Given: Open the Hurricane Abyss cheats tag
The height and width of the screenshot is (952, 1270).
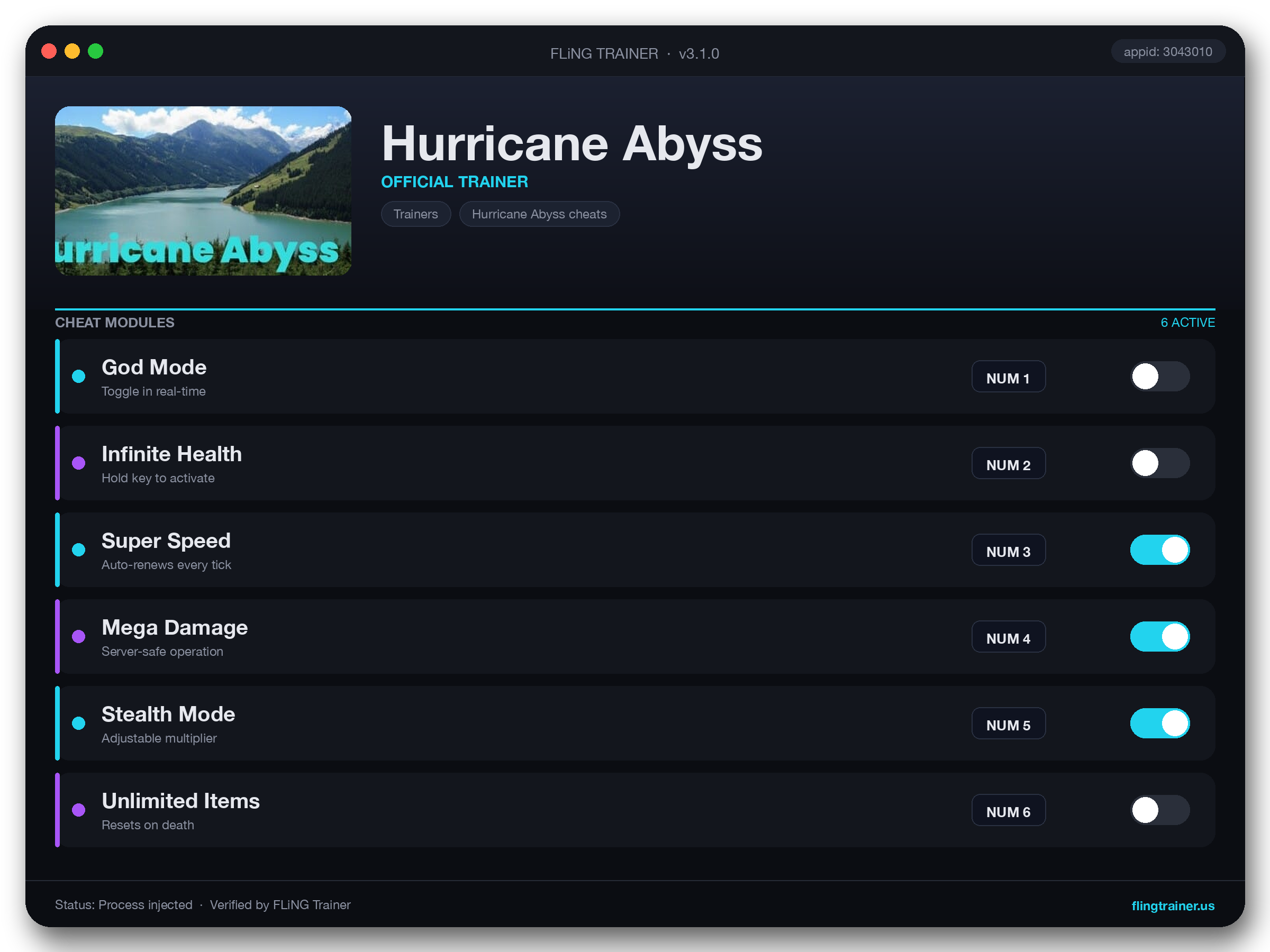Looking at the screenshot, I should pos(539,214).
